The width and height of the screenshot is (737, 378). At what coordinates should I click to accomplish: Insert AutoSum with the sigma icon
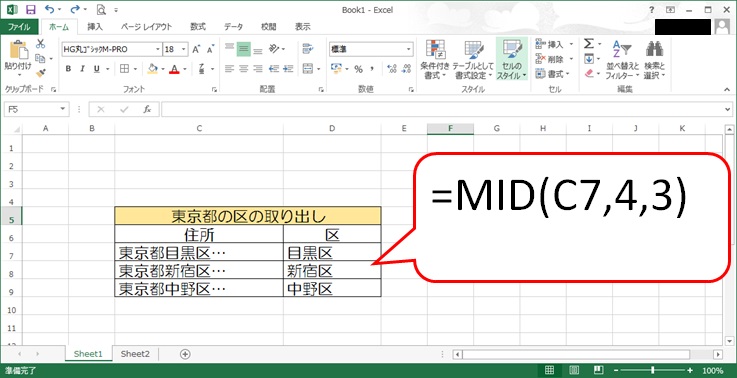point(589,44)
